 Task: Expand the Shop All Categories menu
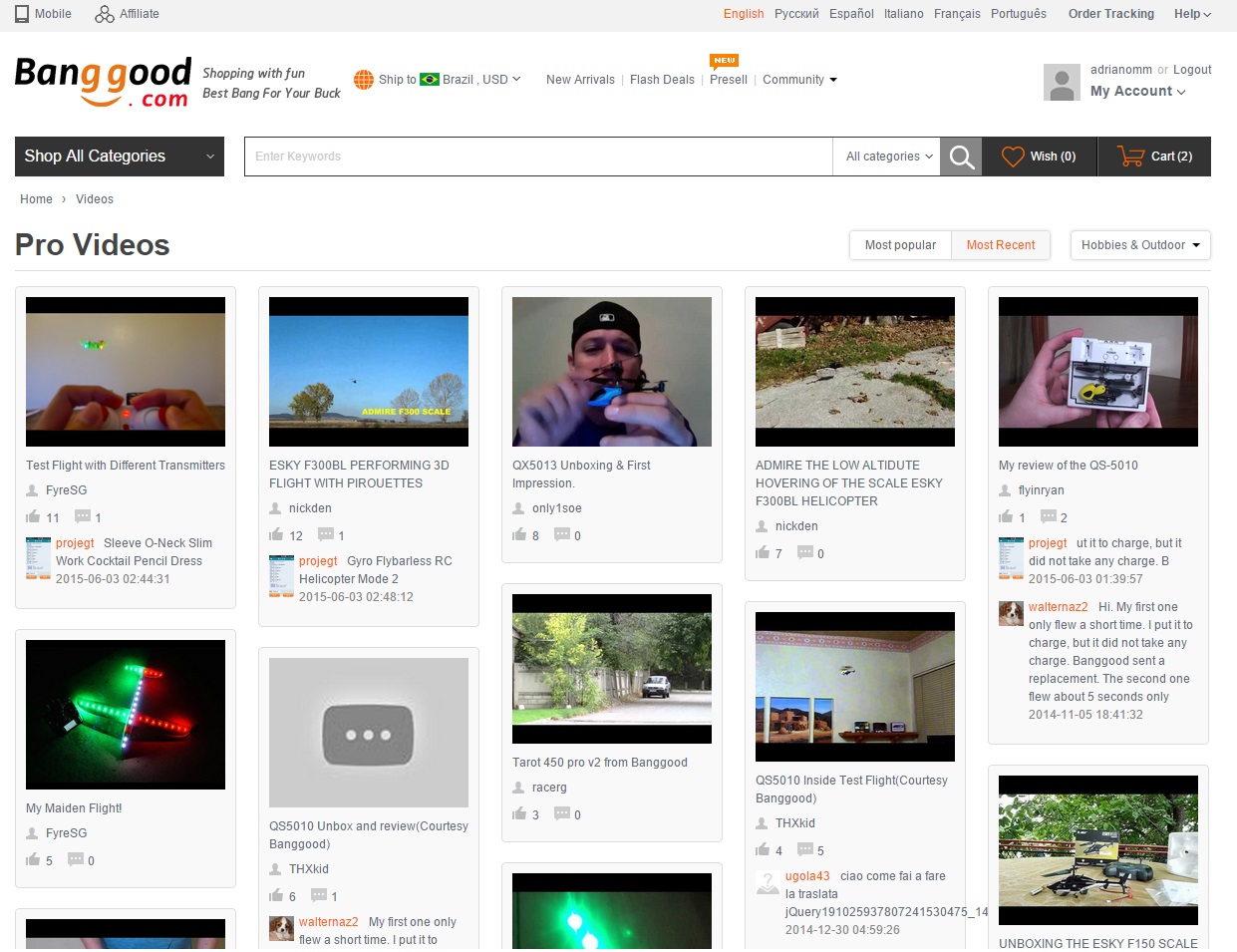pos(120,157)
